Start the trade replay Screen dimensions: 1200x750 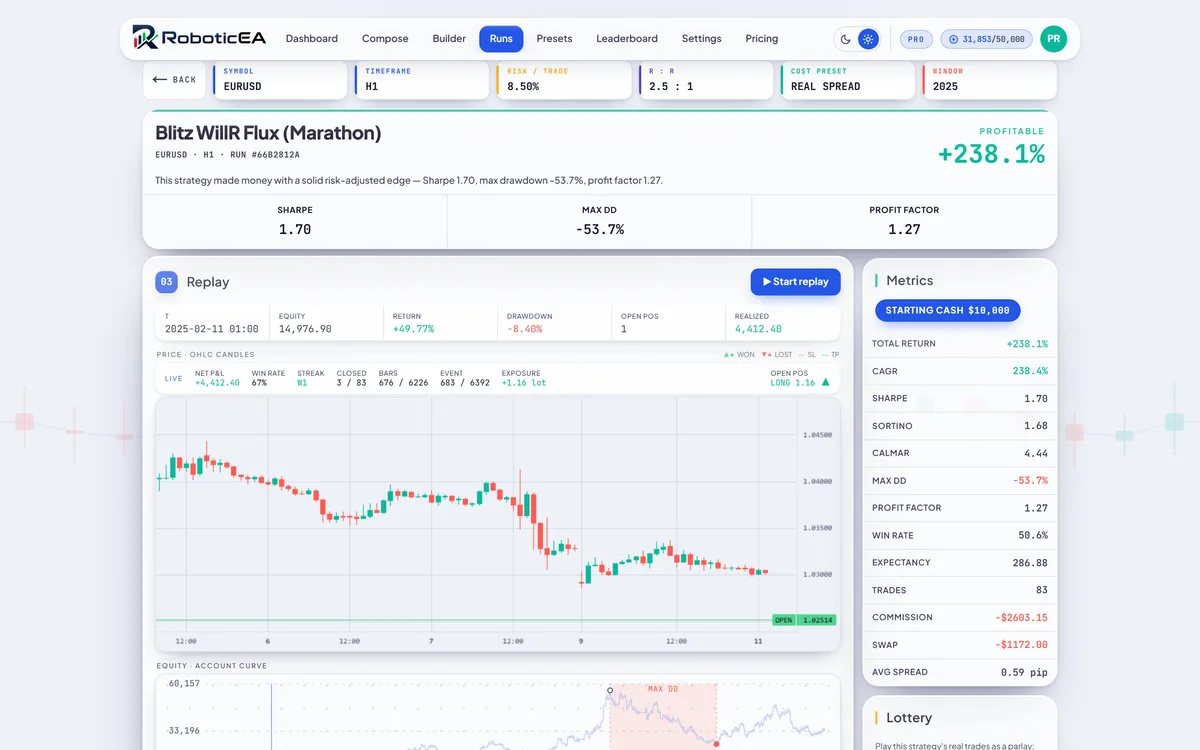pyautogui.click(x=795, y=282)
